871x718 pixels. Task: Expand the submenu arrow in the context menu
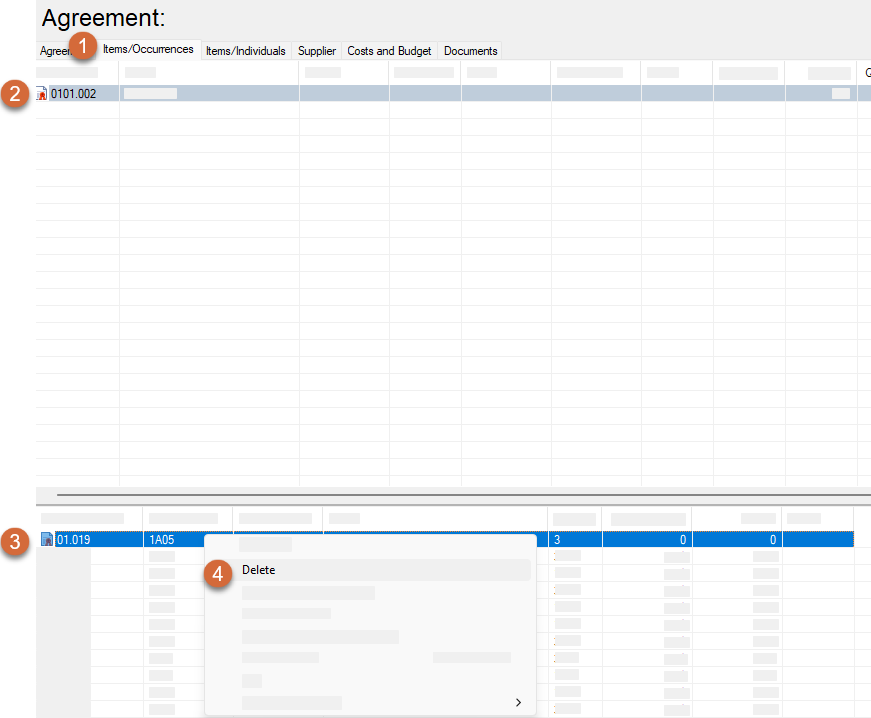[518, 703]
